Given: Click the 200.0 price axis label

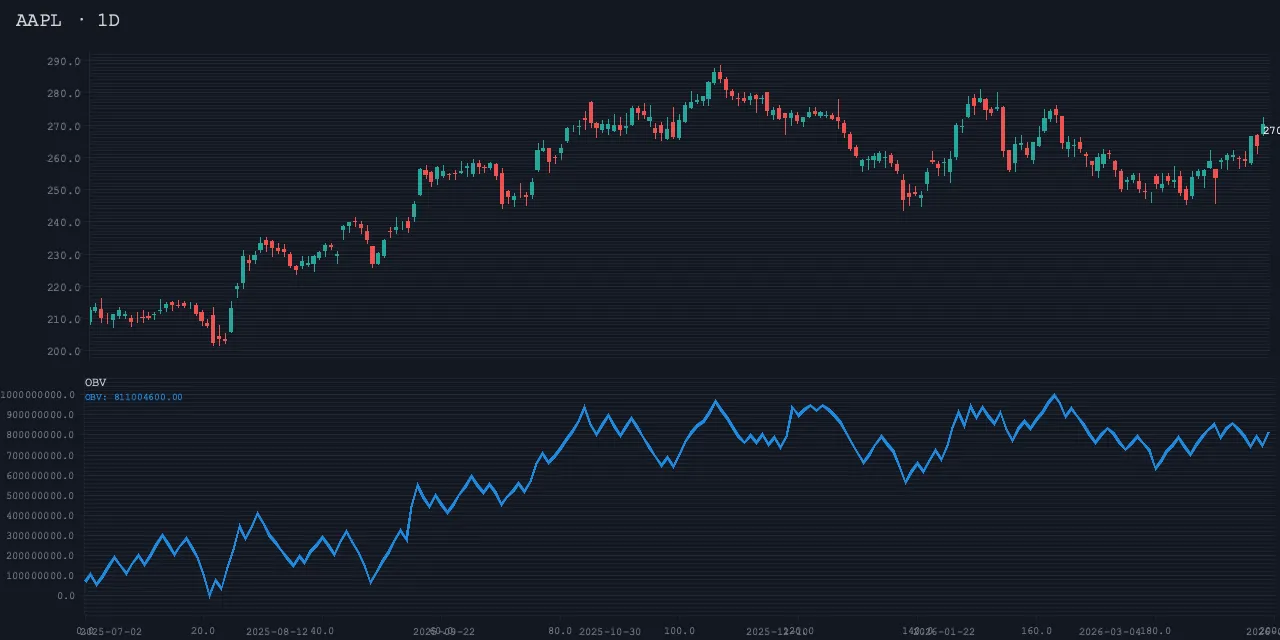Looking at the screenshot, I should point(63,352).
